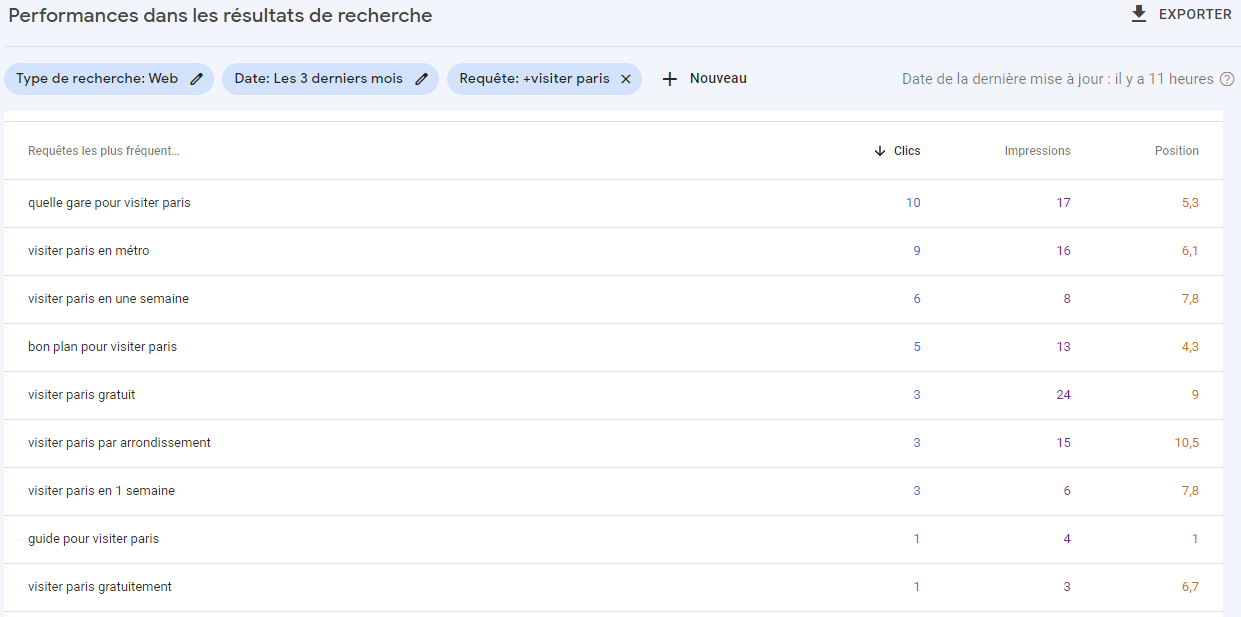Open the Requête: +visiter paris chip
Viewport: 1241px width, 617px height.
(x=534, y=79)
